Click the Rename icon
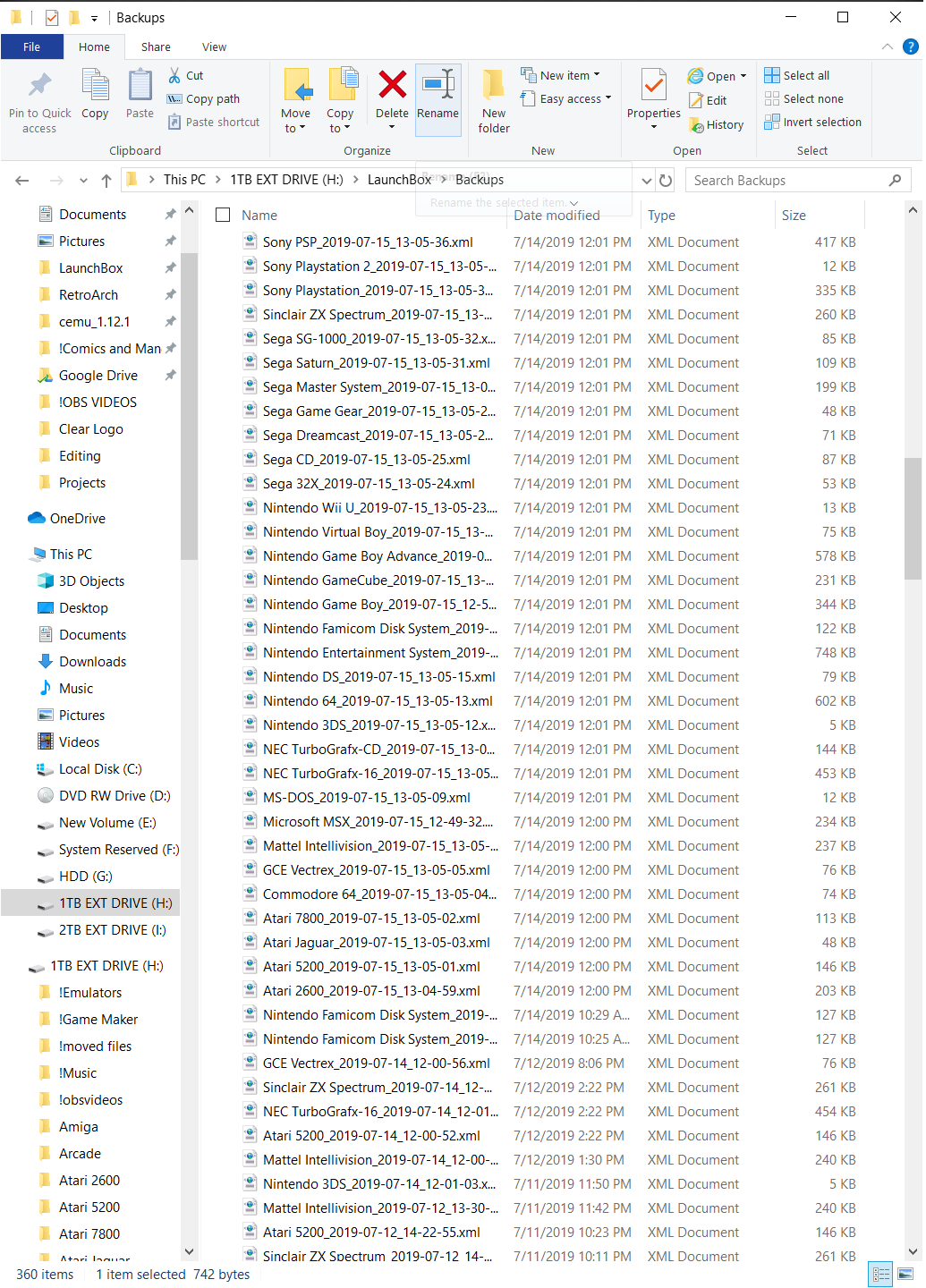Viewport: 926px width, 1288px height. [x=438, y=85]
